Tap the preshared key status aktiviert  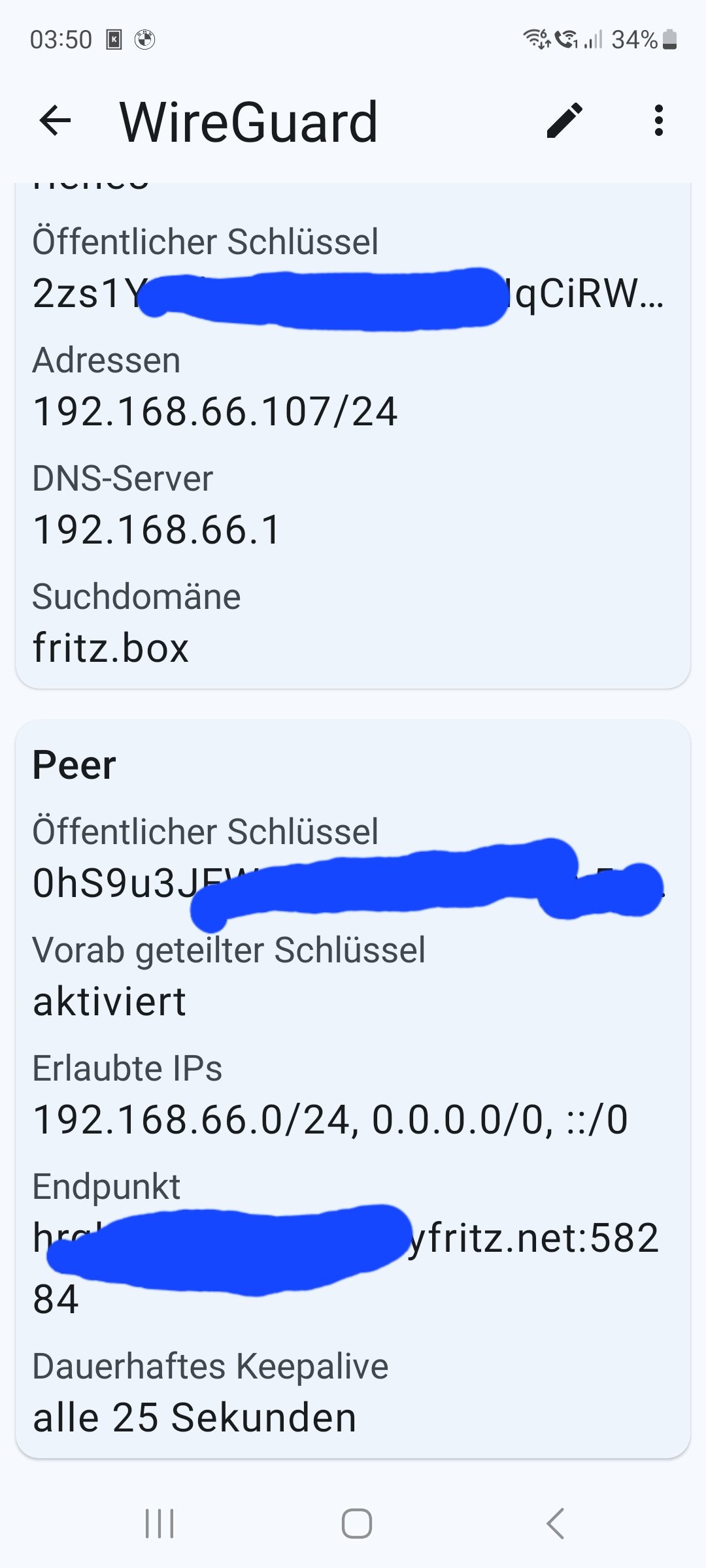coord(109,1002)
